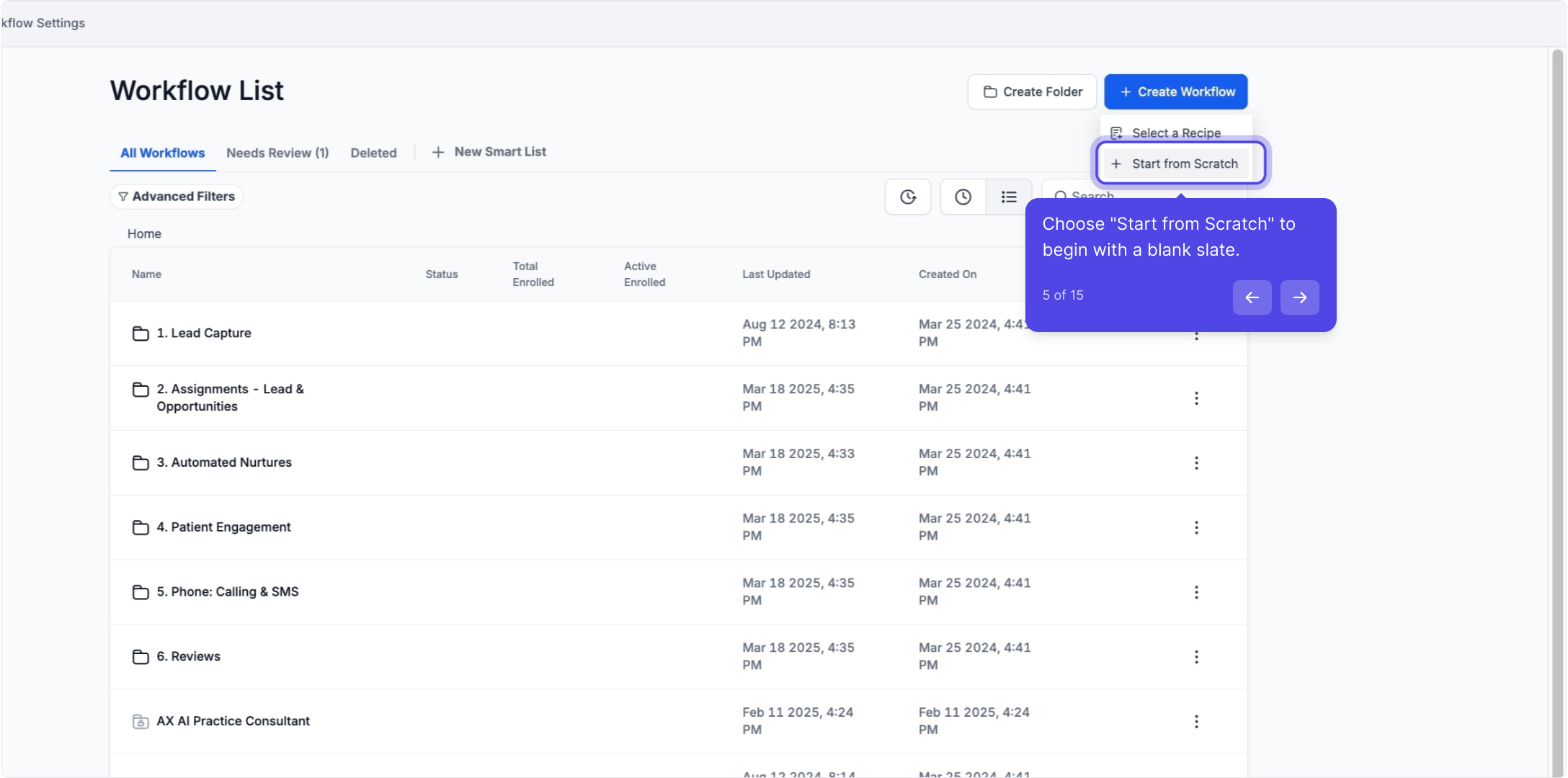Open 3. Automated Nurtures folder icon

coord(141,462)
